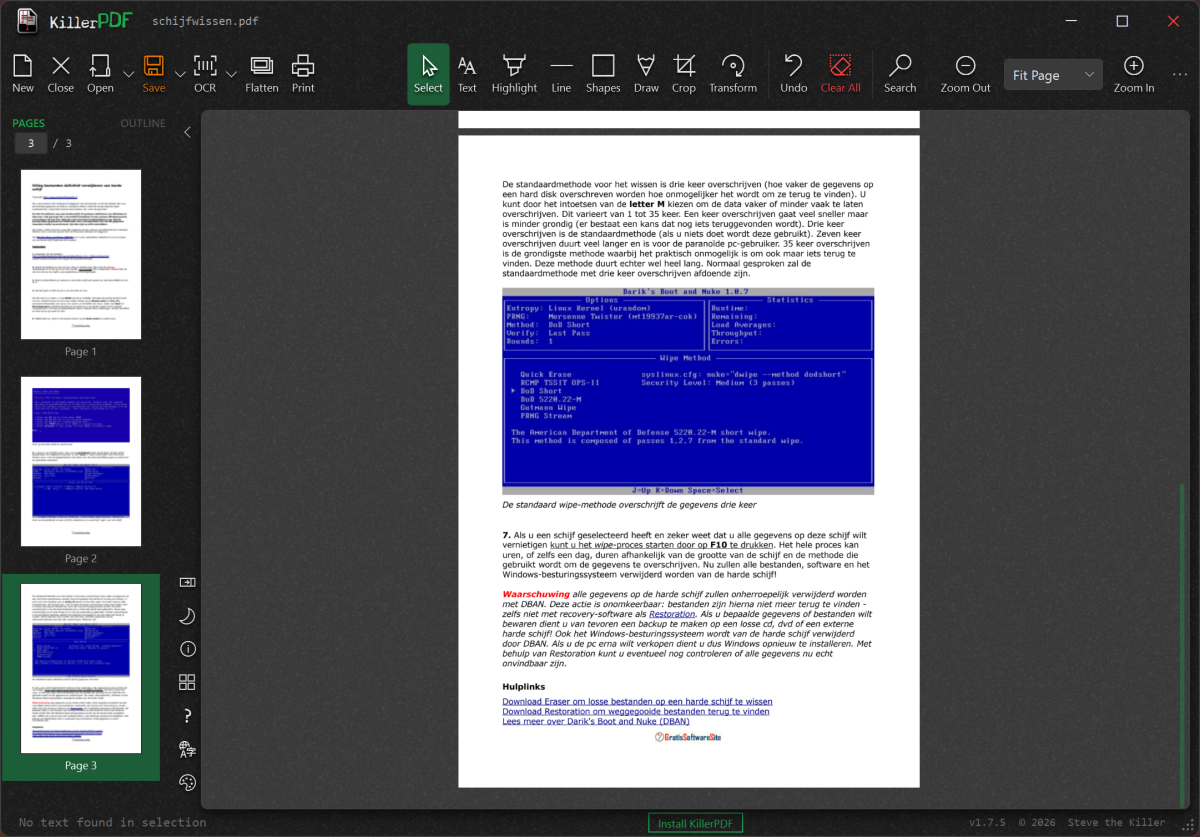Switch to the OUTLINE tab
This screenshot has height=837, width=1200.
(143, 124)
